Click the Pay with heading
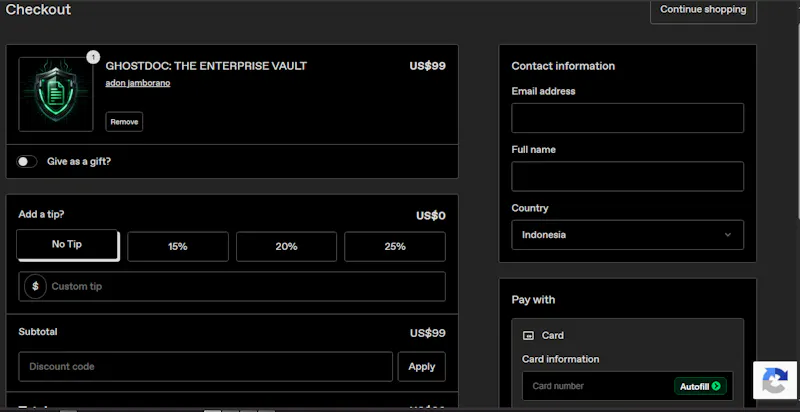This screenshot has height=412, width=800. pyautogui.click(x=533, y=300)
